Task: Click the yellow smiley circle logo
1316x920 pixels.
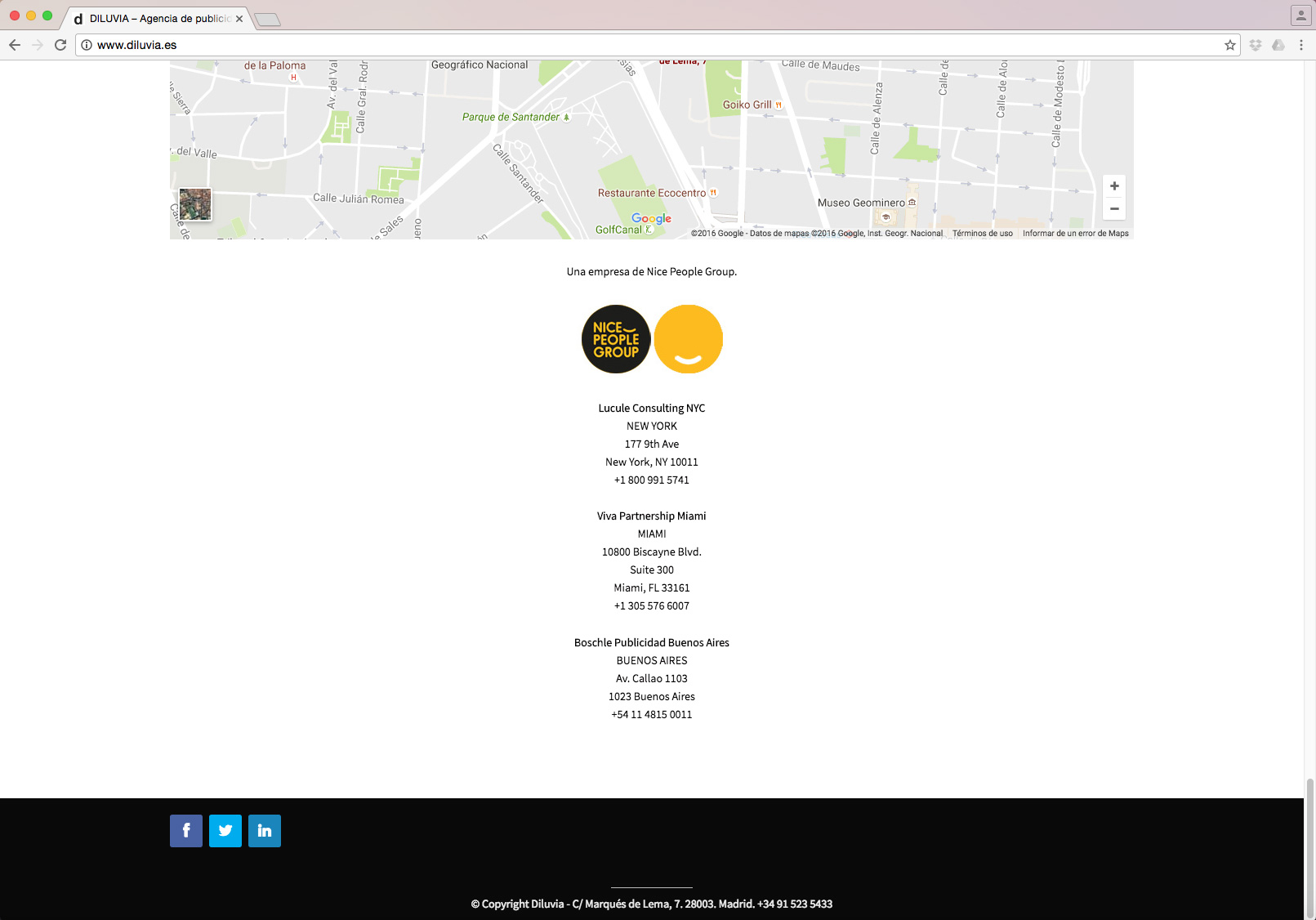Action: pyautogui.click(x=689, y=339)
